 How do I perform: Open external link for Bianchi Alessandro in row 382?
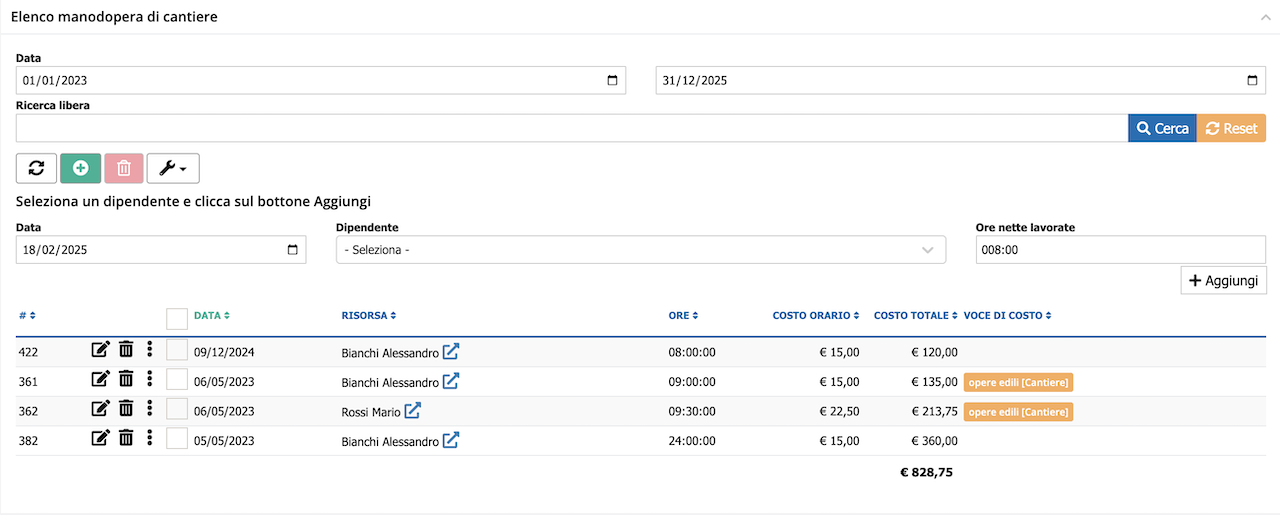[451, 439]
